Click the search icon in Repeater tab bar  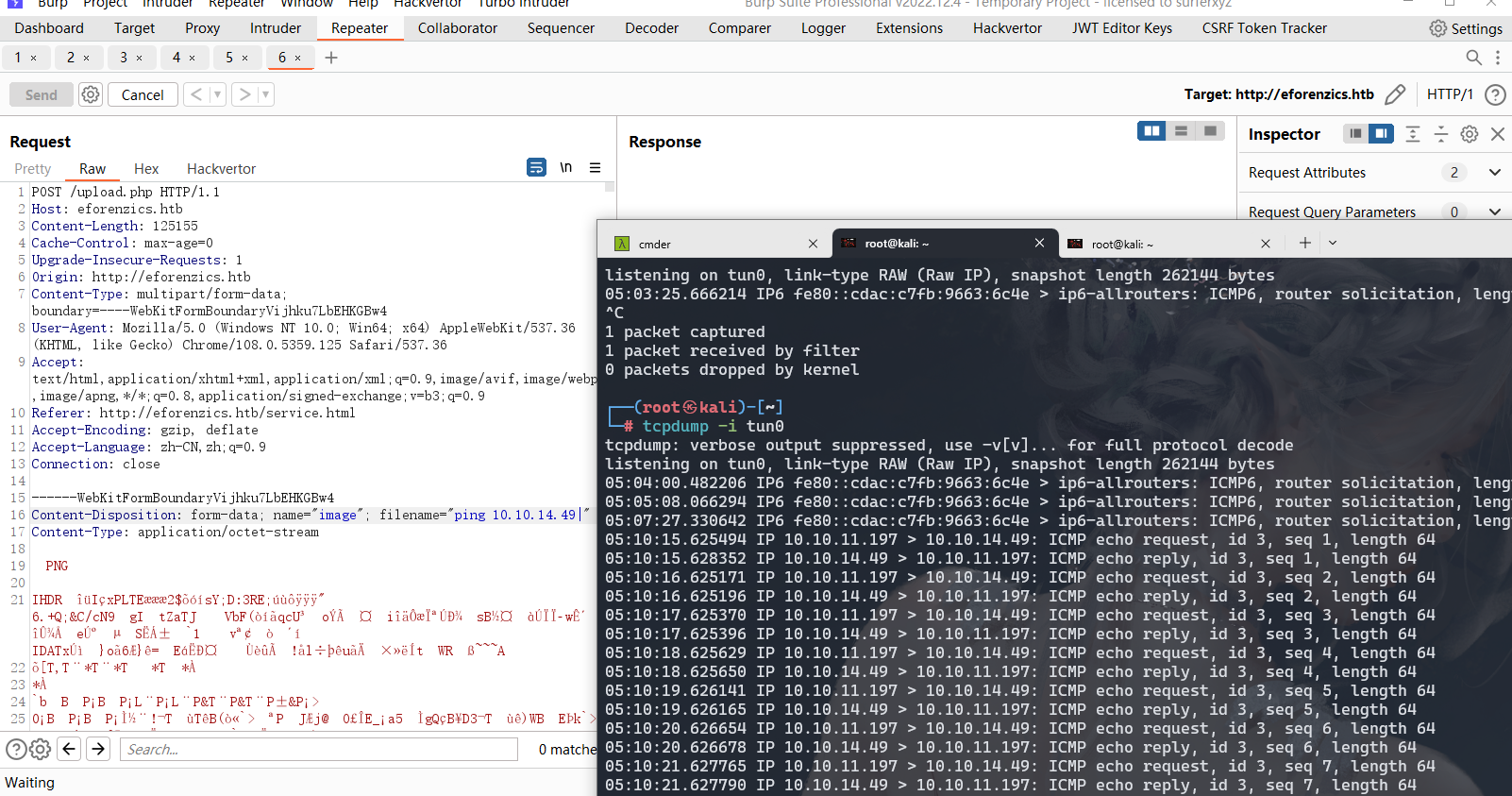[1473, 58]
